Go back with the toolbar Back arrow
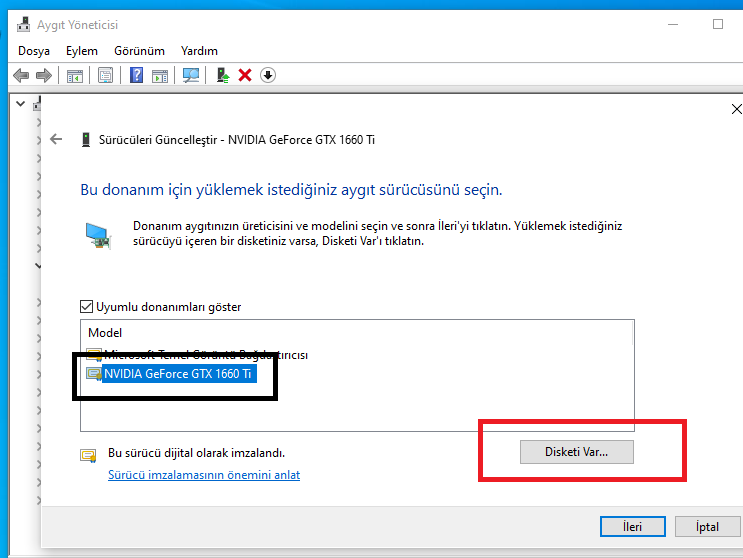The width and height of the screenshot is (743, 558). (x=21, y=75)
